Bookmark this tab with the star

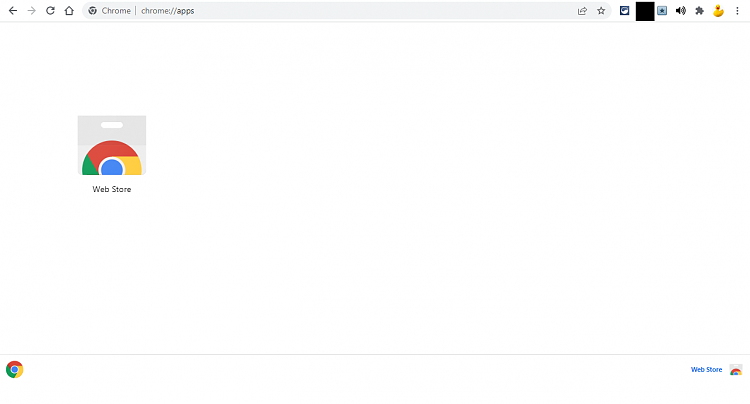601,11
